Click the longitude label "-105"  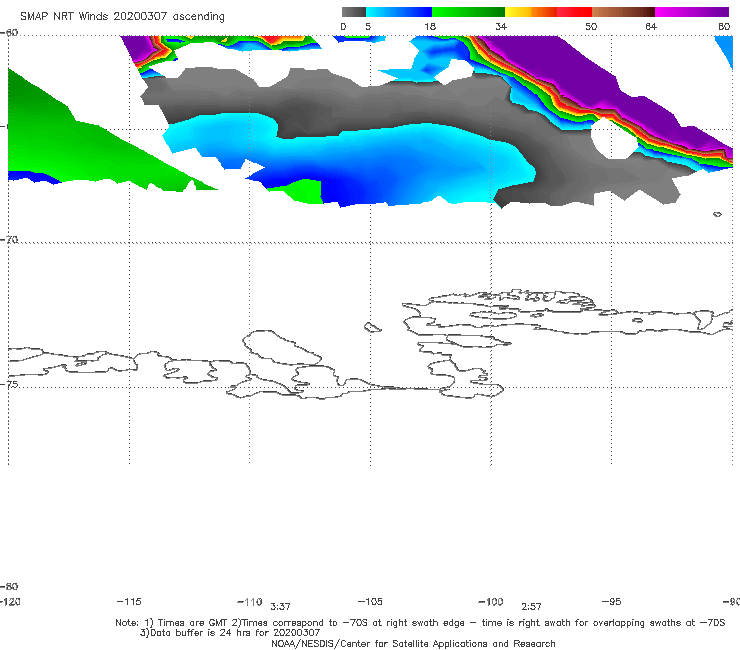pos(370,601)
